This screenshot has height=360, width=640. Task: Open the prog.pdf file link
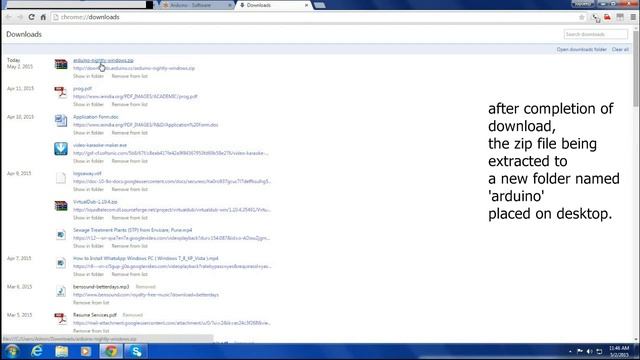(x=82, y=89)
